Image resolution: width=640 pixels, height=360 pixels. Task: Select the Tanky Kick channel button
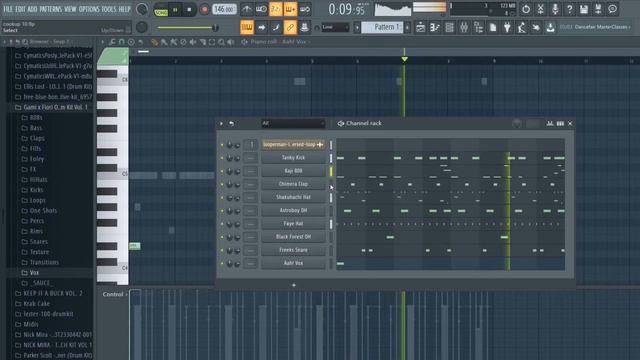[293, 158]
